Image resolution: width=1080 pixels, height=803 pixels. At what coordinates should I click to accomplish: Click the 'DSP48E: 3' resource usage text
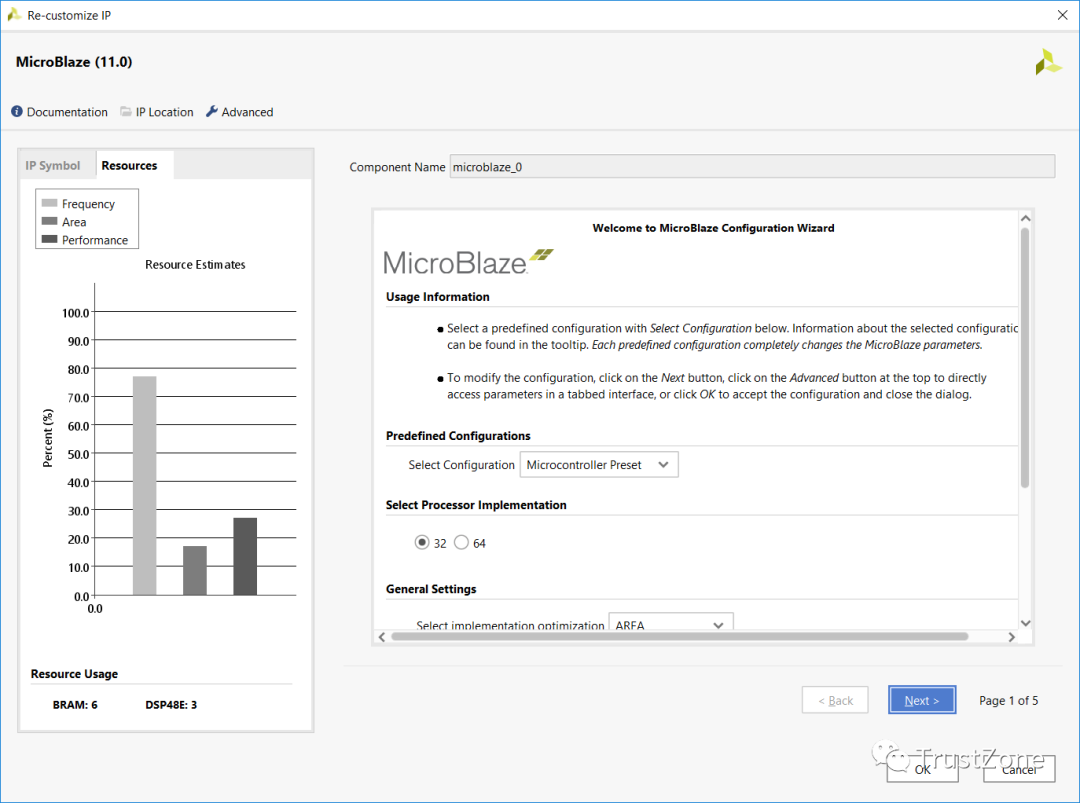[x=171, y=705]
